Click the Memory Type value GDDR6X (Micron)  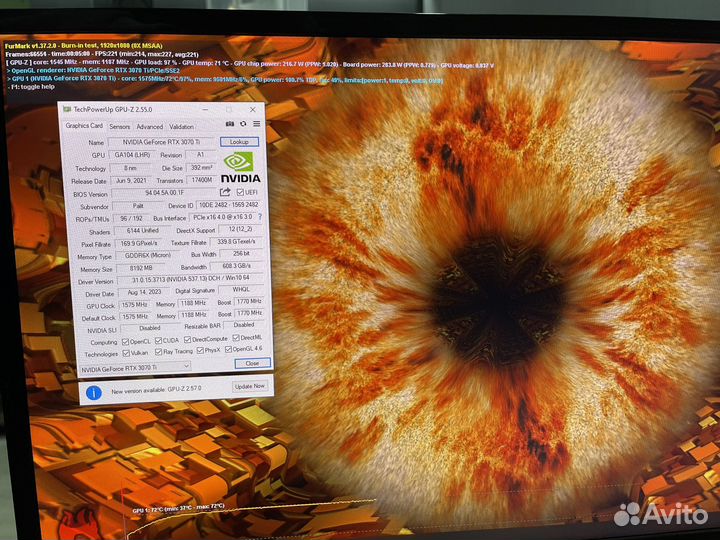click(x=147, y=255)
